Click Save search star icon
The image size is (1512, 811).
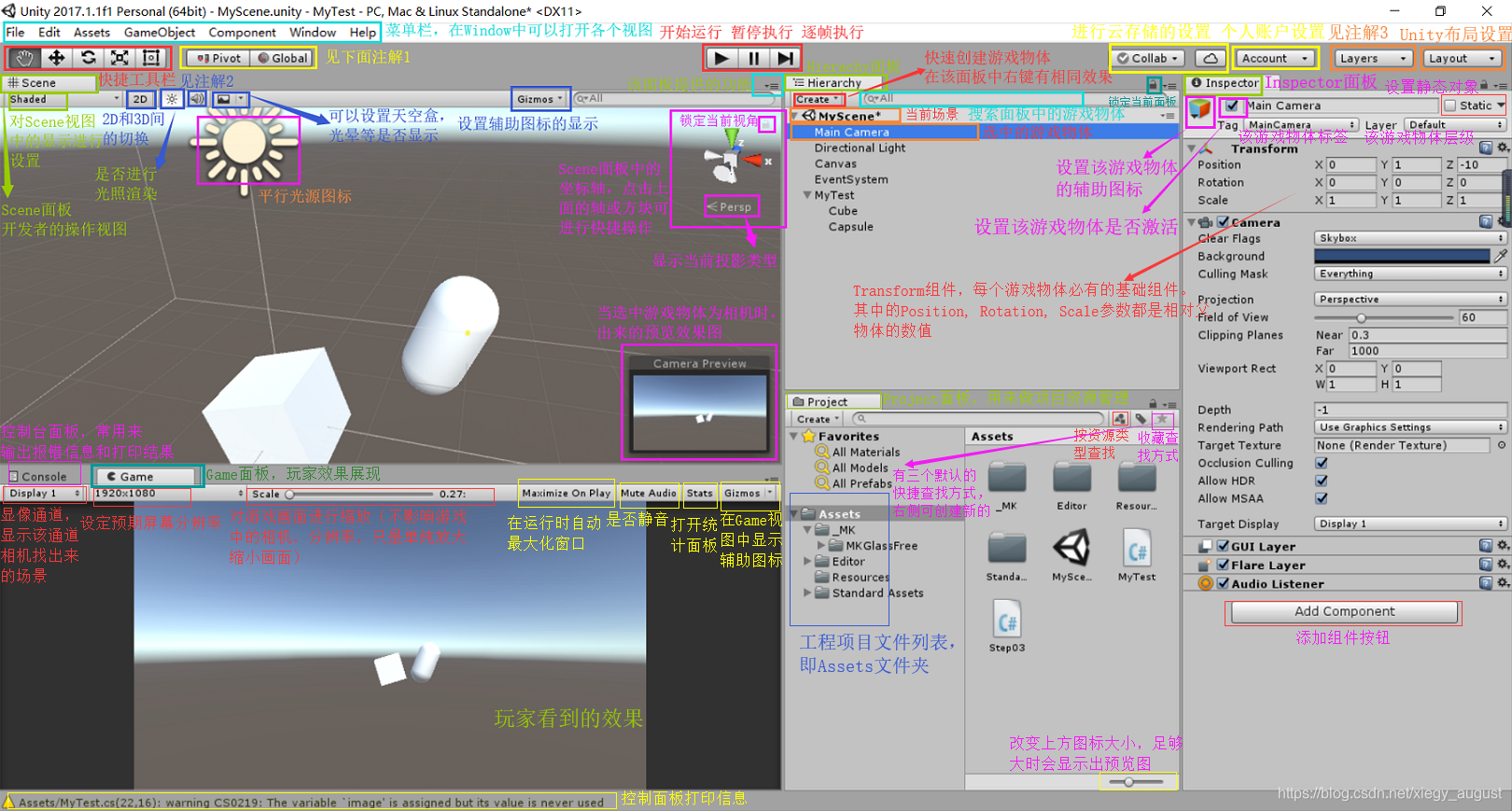(1162, 419)
